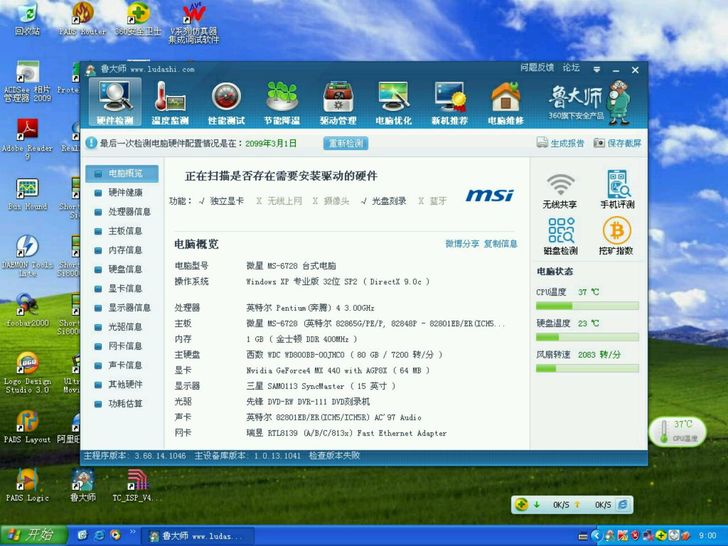Viewport: 728px width, 546px height.
Task: Select 硬件健康 in the sidebar
Action: pos(122,193)
